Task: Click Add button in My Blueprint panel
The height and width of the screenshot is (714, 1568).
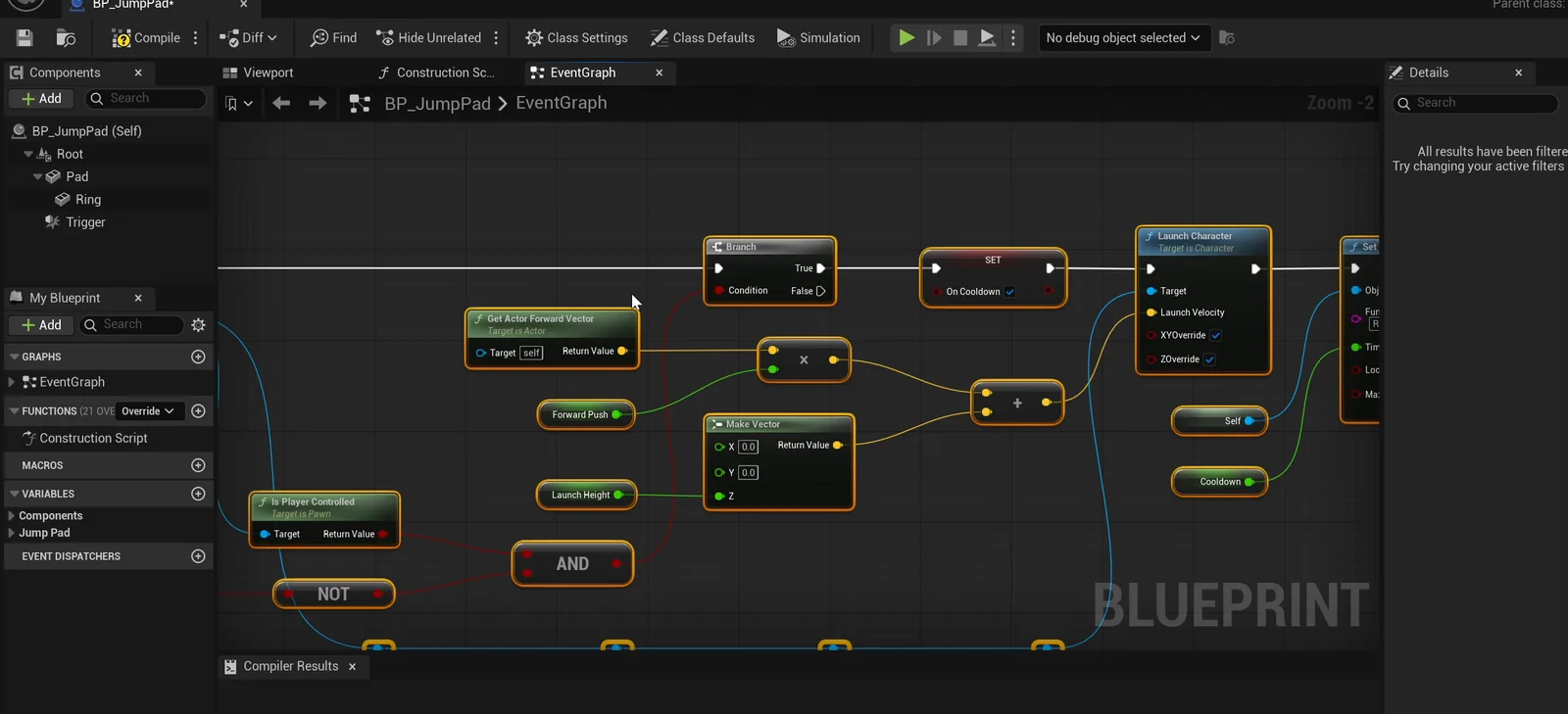Action: 41,325
